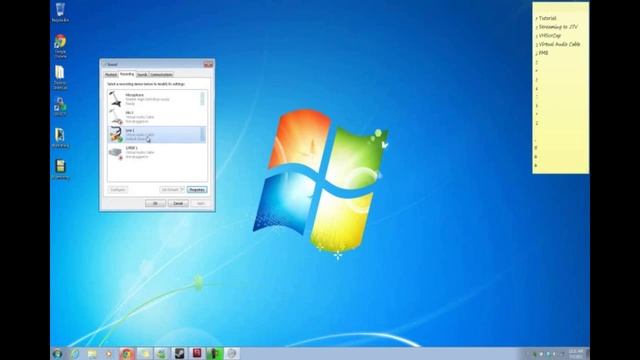The image size is (640, 360).
Task: Click Virtual Audio Cable on sticky note
Action: coord(559,44)
